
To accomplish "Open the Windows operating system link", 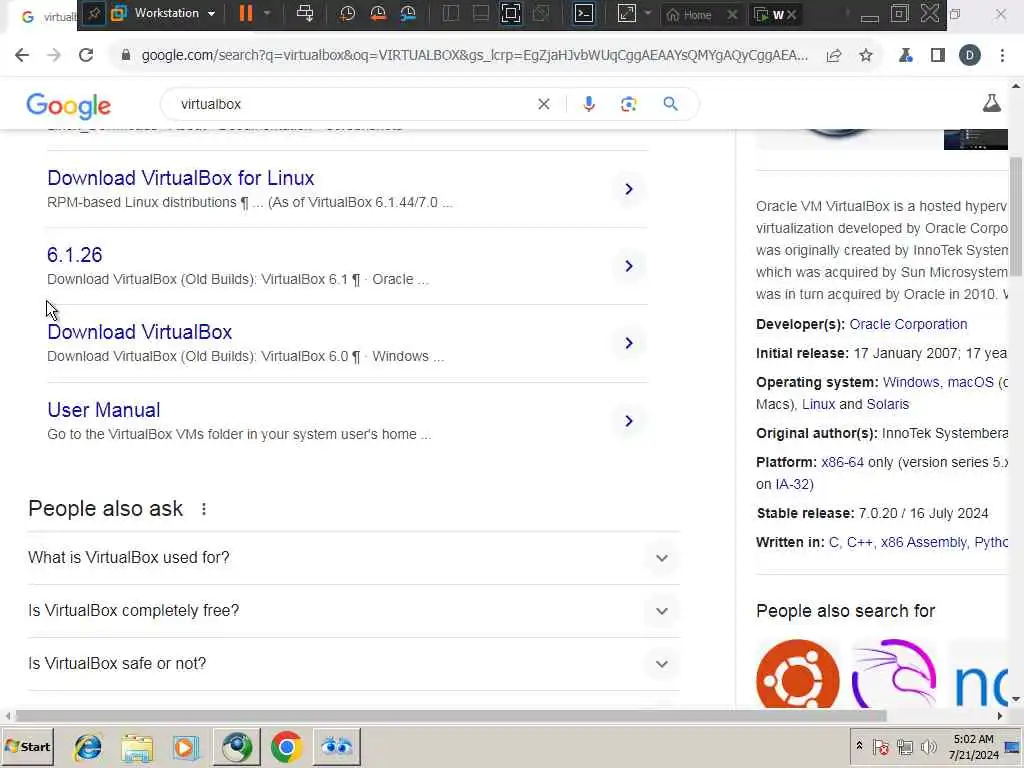I will [910, 382].
